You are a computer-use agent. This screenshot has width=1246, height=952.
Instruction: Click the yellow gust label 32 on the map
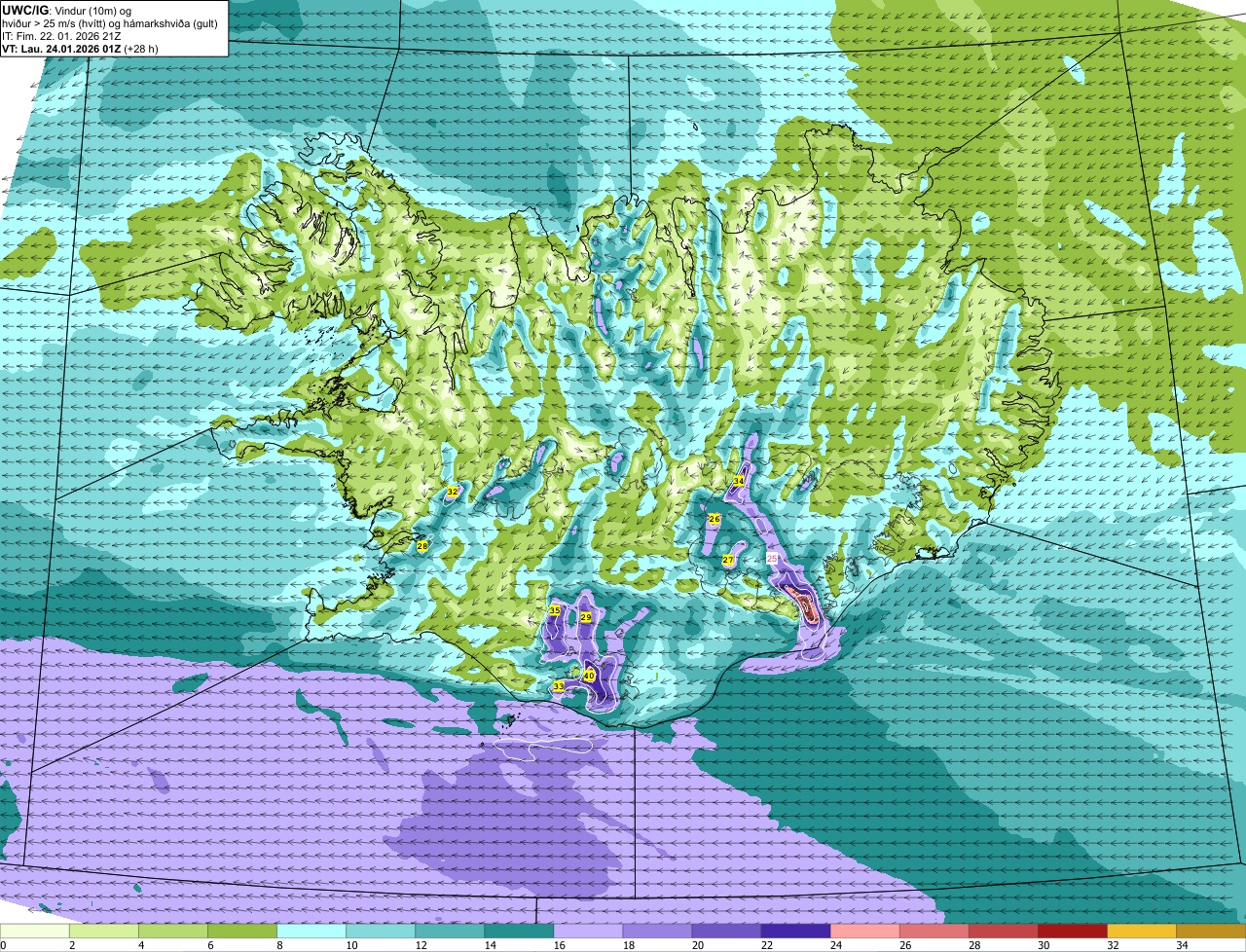pos(452,492)
